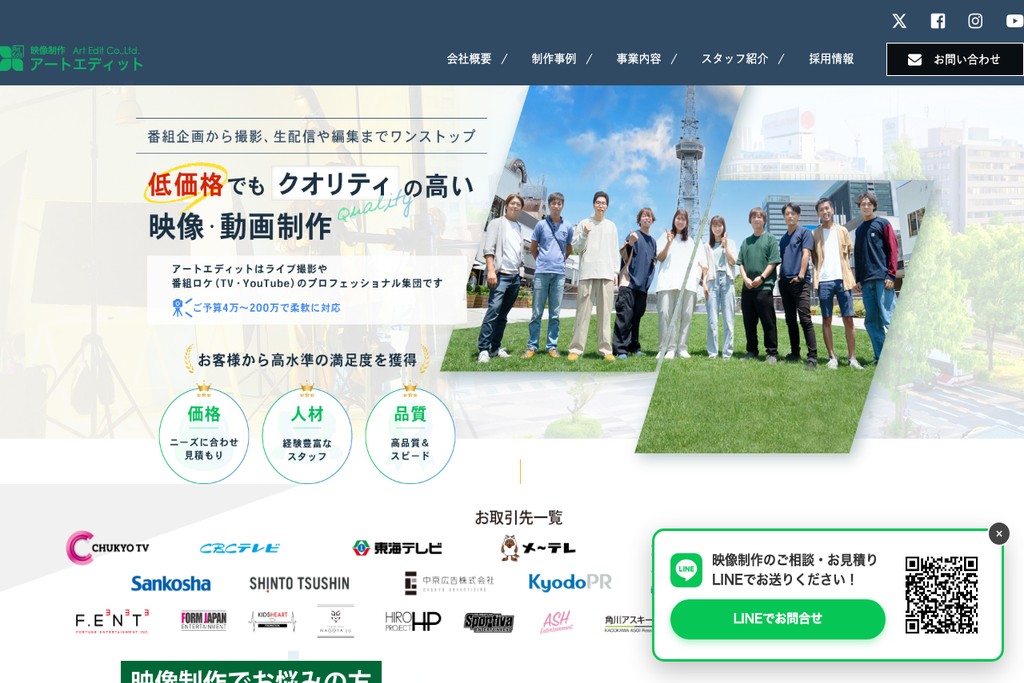Click the 価格 circular badge

tap(203, 435)
